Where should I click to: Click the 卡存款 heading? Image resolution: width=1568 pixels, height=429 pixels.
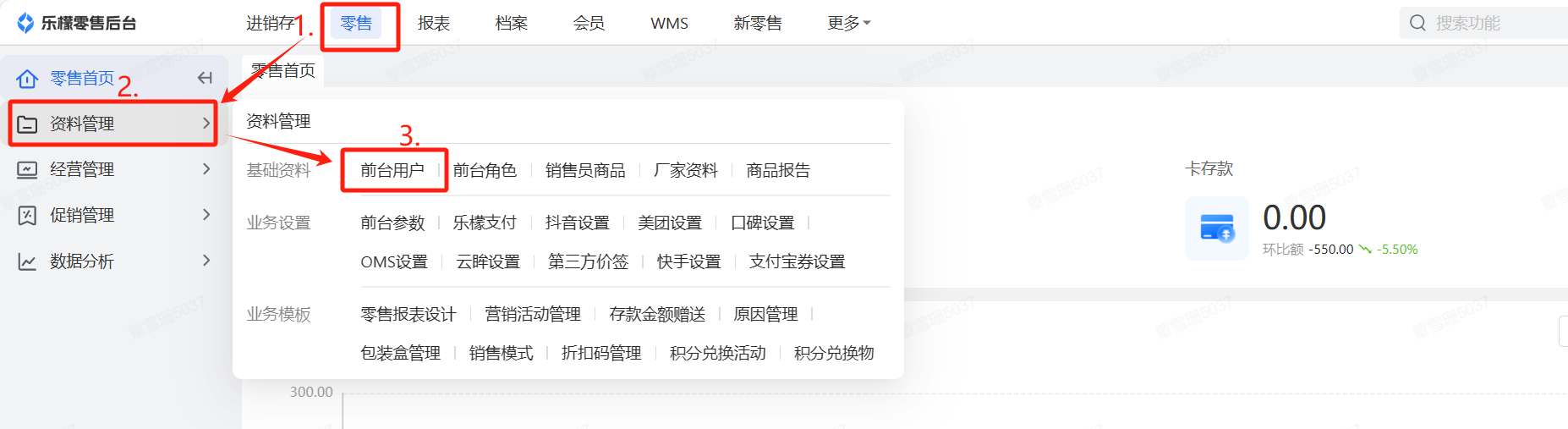click(x=1209, y=168)
